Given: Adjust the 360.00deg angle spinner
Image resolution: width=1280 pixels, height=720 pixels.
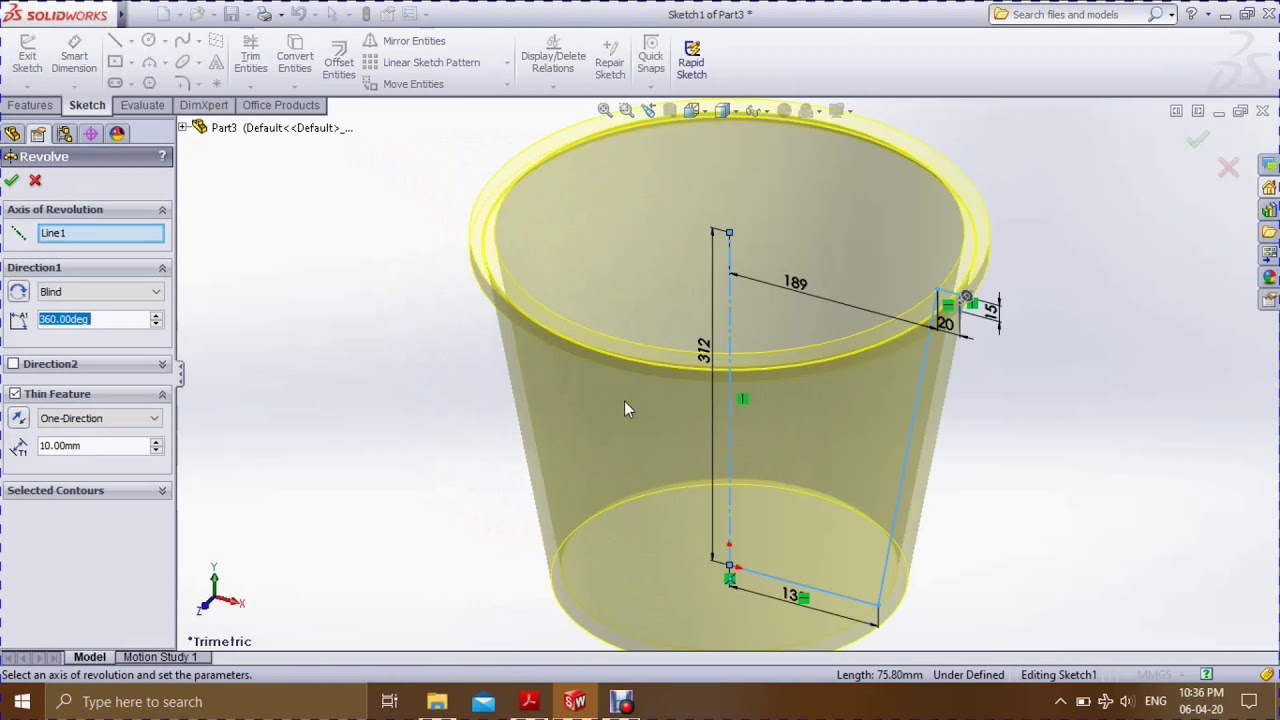Looking at the screenshot, I should [156, 319].
